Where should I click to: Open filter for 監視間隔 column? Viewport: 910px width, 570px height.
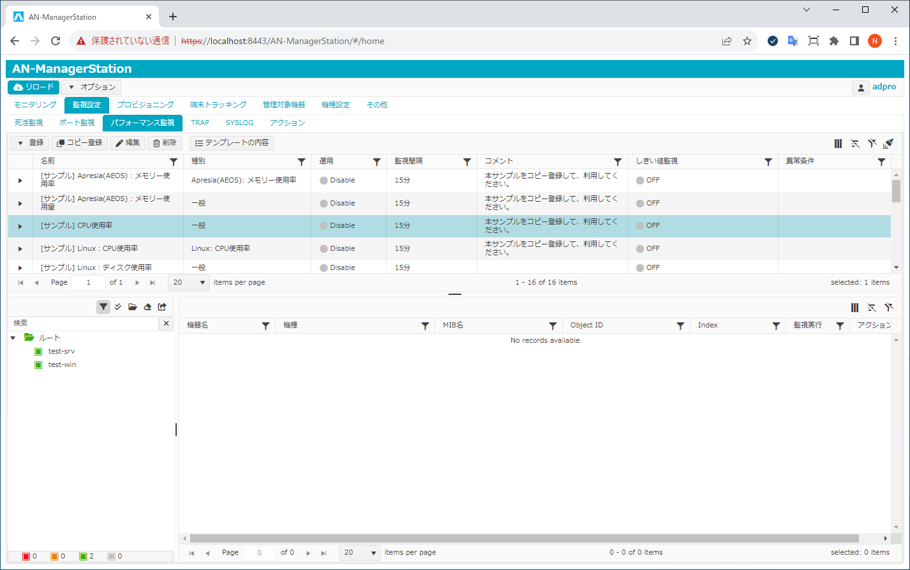click(467, 161)
